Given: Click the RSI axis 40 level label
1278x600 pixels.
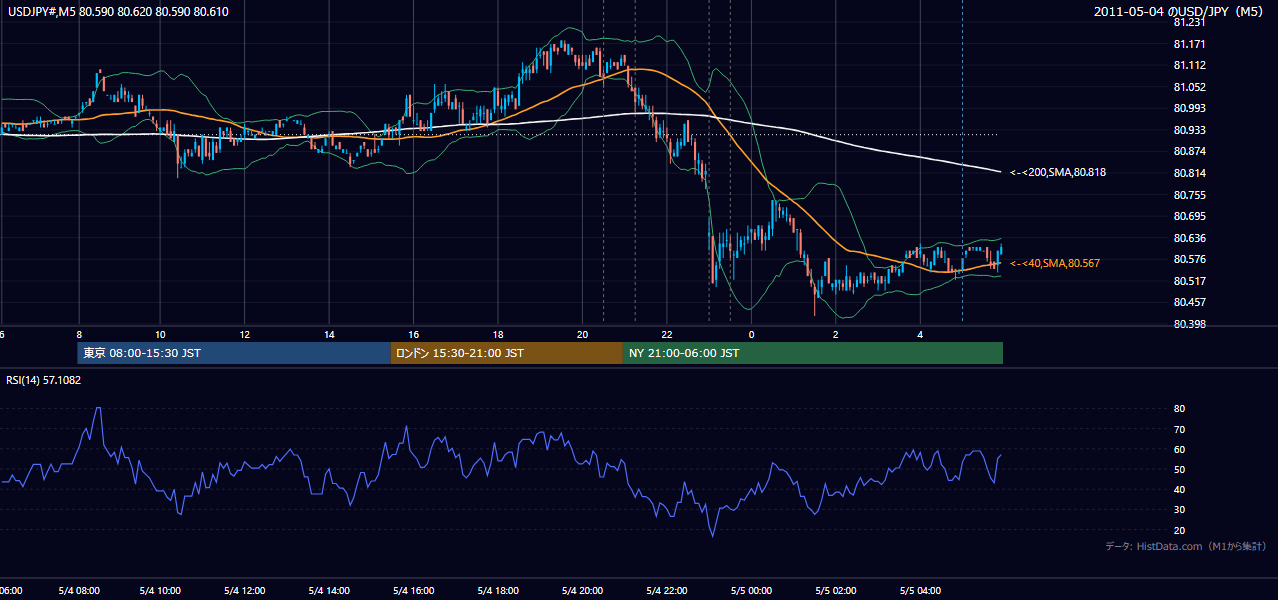Looking at the screenshot, I should tap(1180, 489).
